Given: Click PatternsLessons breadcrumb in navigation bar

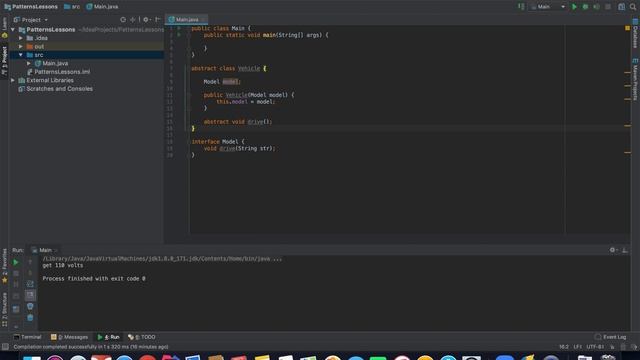Looking at the screenshot, I should 31,7.
